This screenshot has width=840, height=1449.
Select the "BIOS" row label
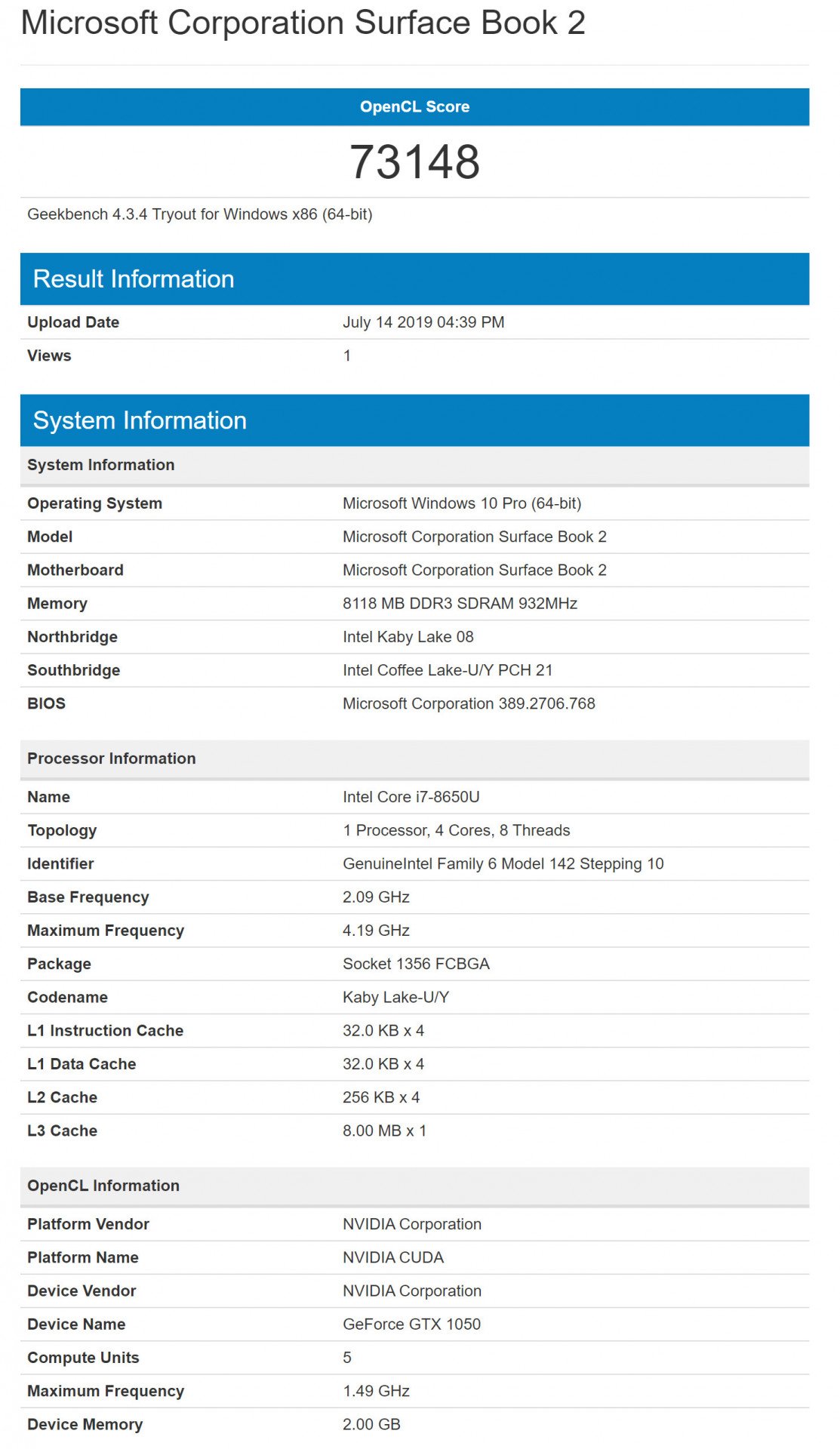tap(46, 703)
